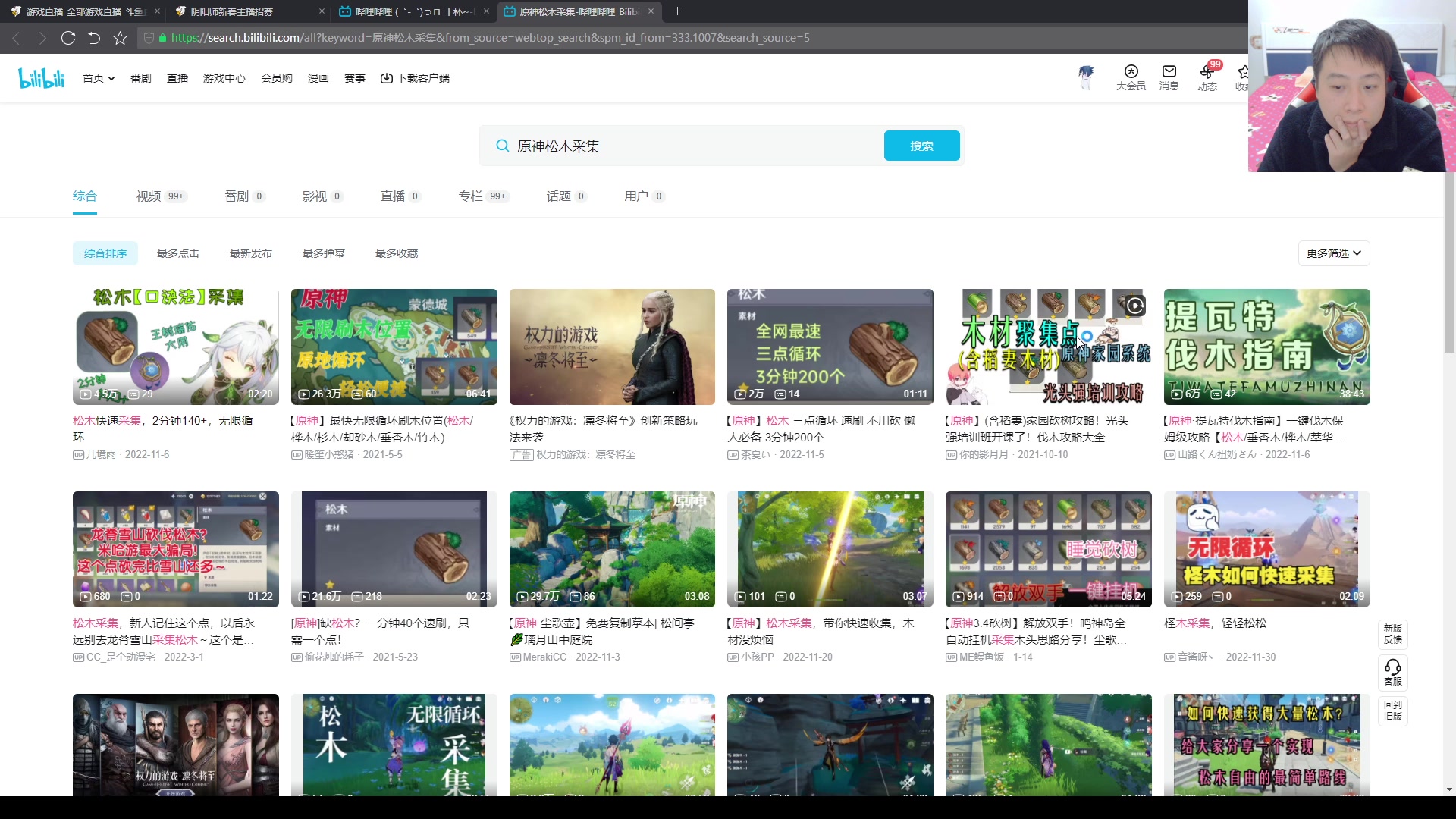Screen dimensions: 1456x819
Task: Select the 最多点击 sort option
Action: tap(177, 253)
